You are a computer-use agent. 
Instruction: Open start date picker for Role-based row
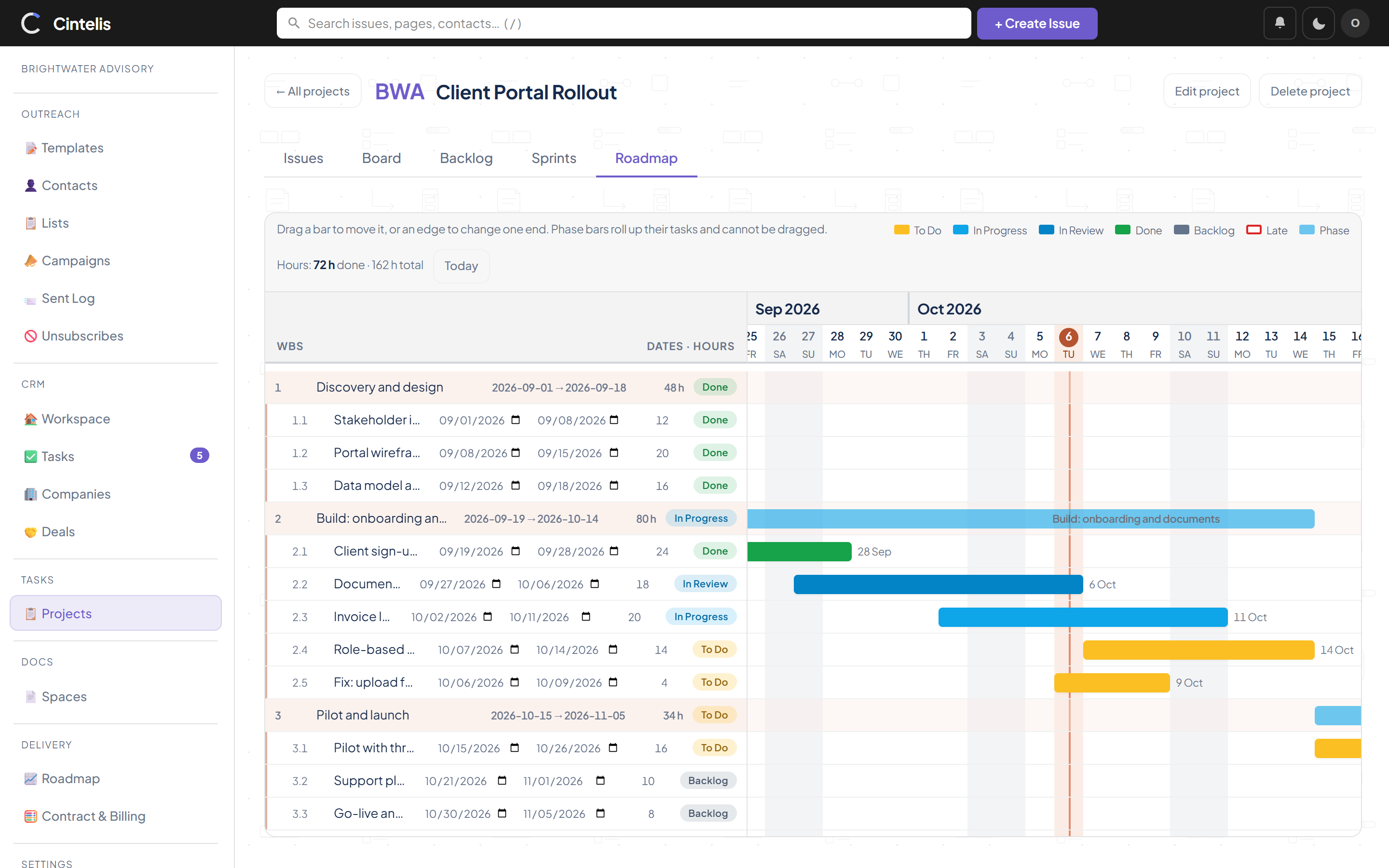(514, 649)
